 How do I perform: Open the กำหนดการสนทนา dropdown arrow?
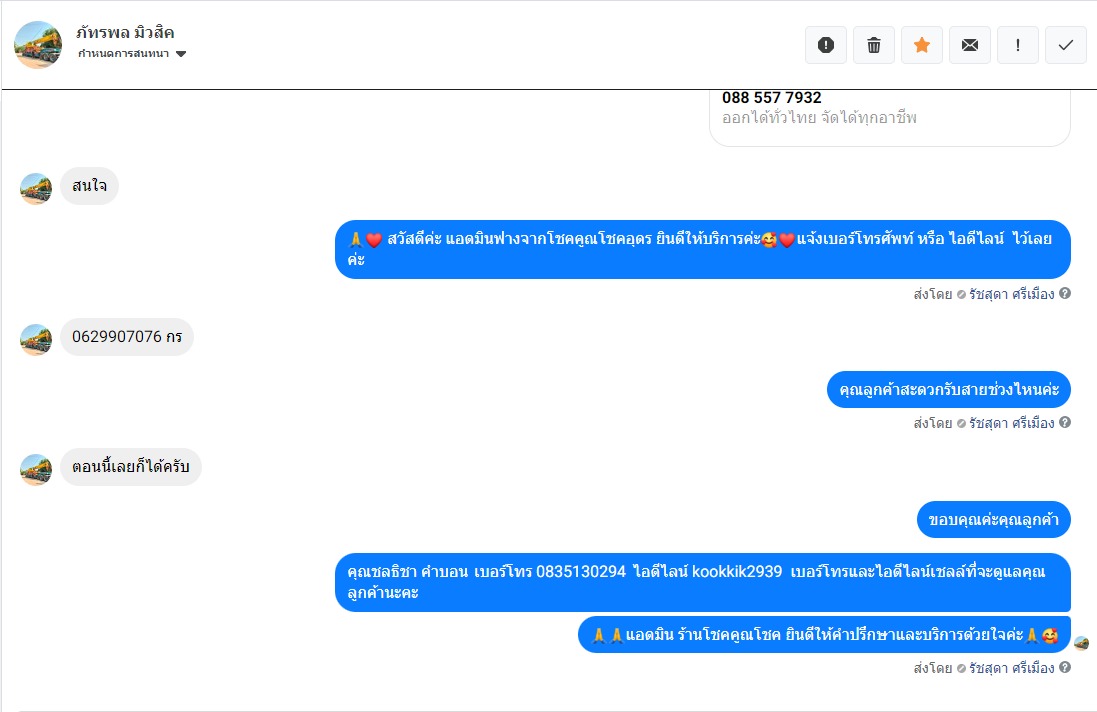pyautogui.click(x=181, y=54)
